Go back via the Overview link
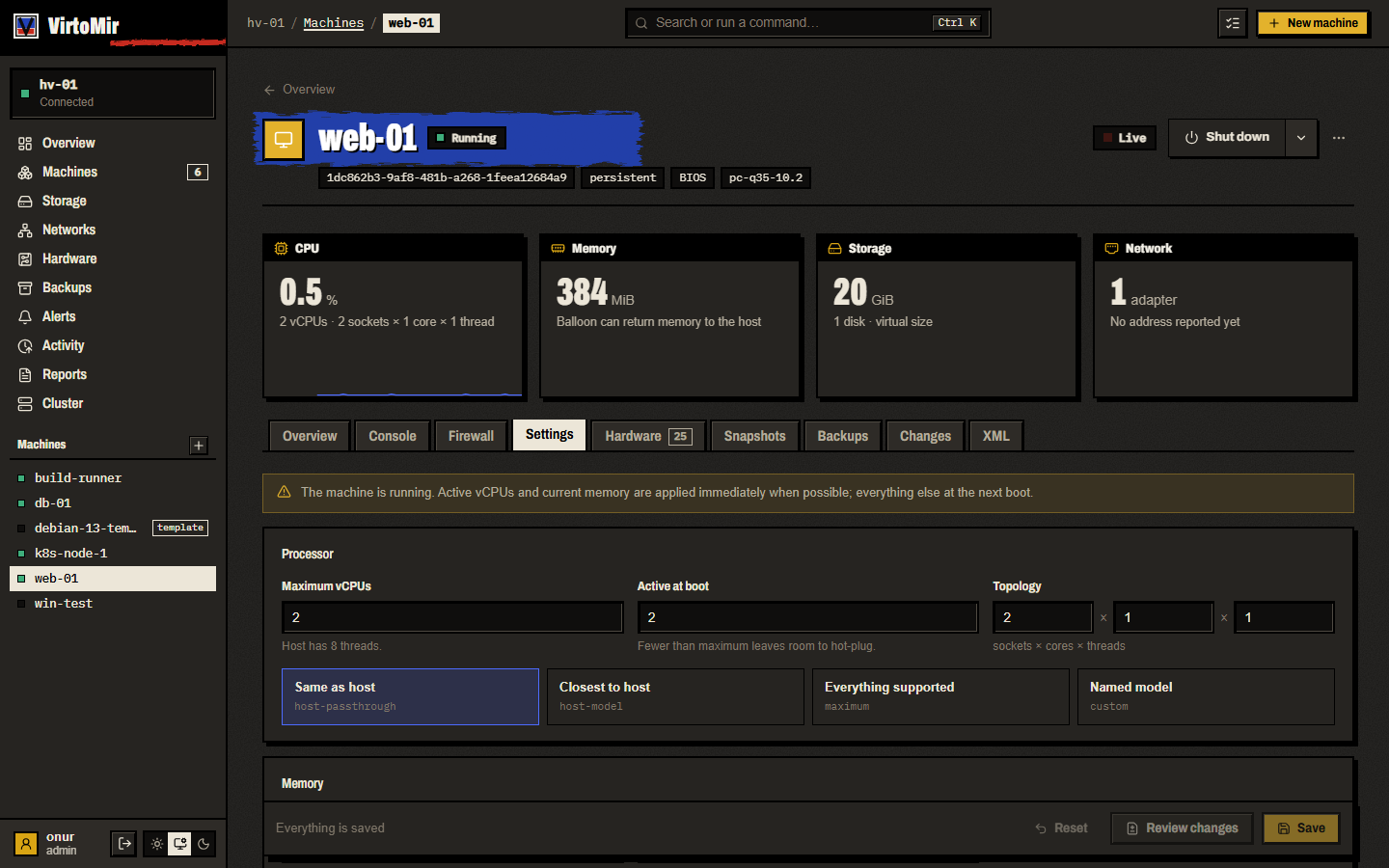The height and width of the screenshot is (868, 1389). pos(299,90)
